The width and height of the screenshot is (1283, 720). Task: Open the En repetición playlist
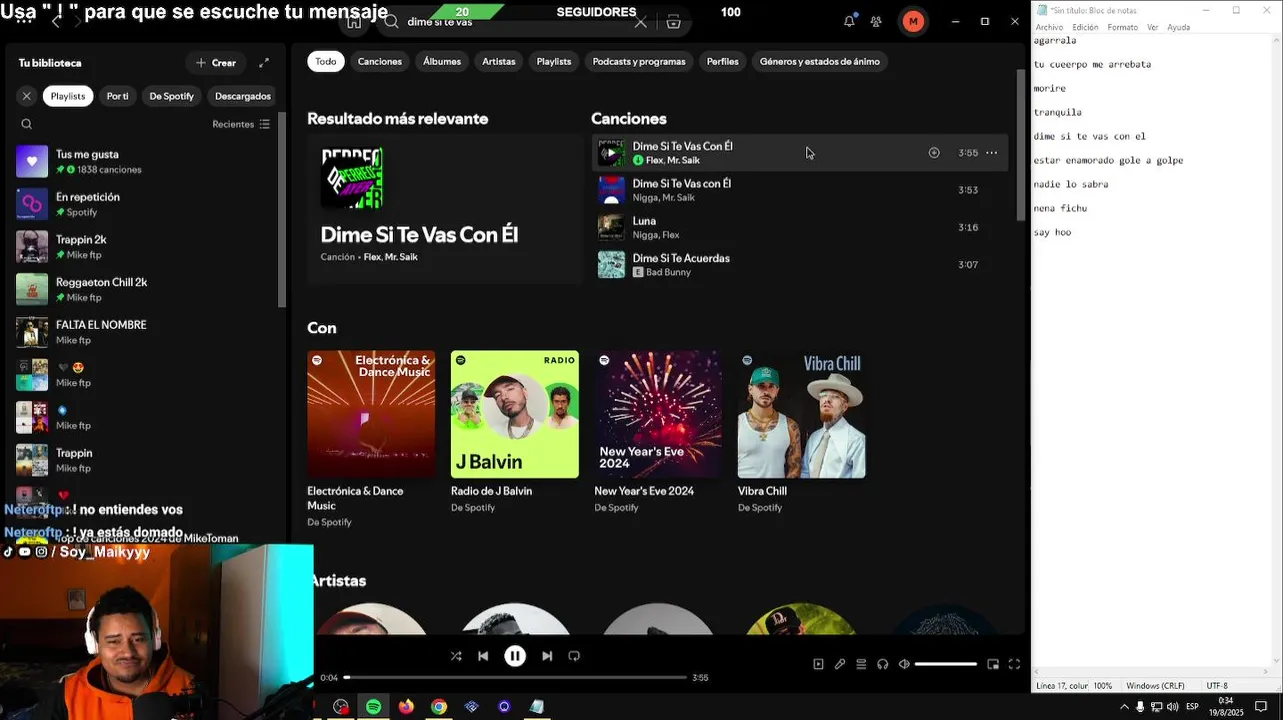pyautogui.click(x=145, y=204)
